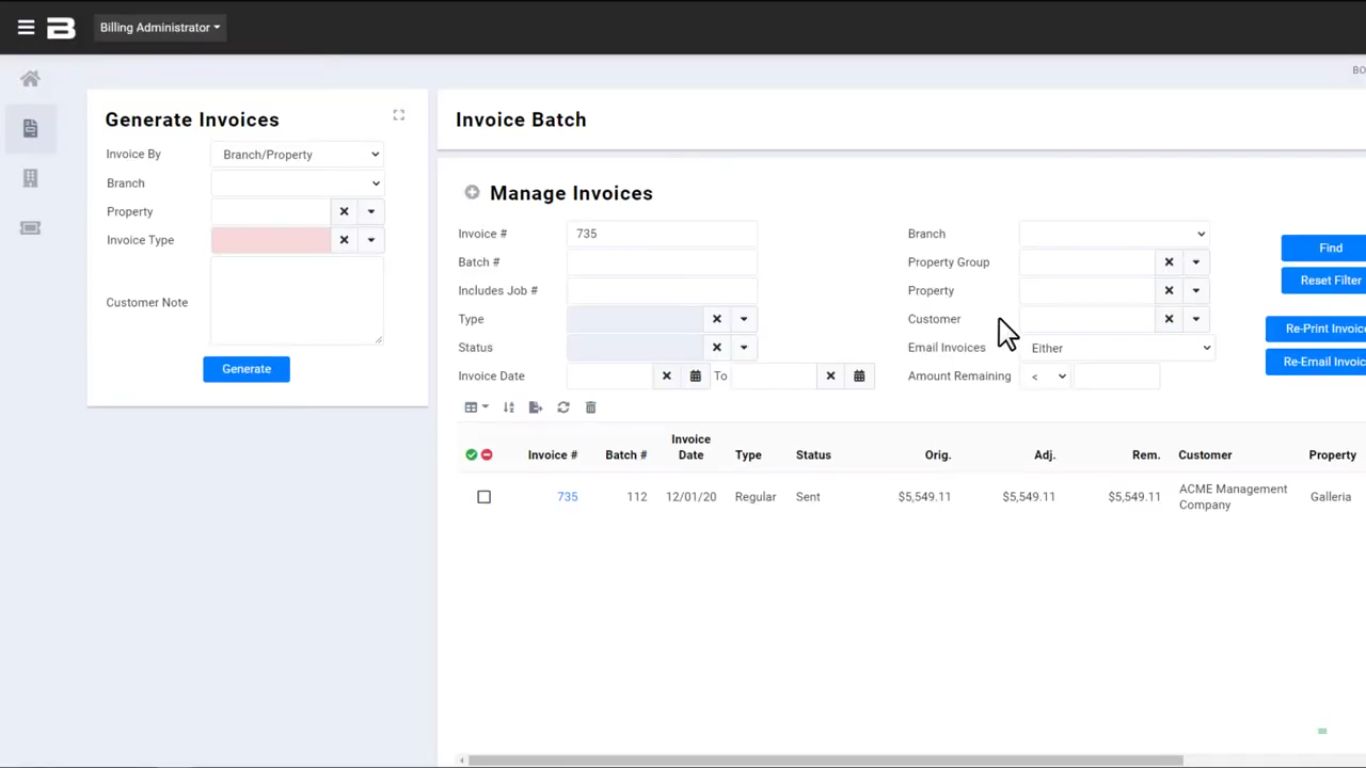Check the box for invoice 735
The height and width of the screenshot is (768, 1366).
tap(484, 497)
